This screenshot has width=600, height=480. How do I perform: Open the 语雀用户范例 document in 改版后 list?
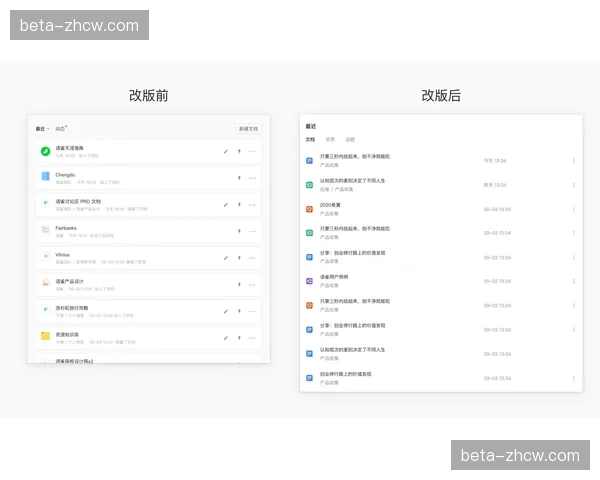pyautogui.click(x=334, y=277)
